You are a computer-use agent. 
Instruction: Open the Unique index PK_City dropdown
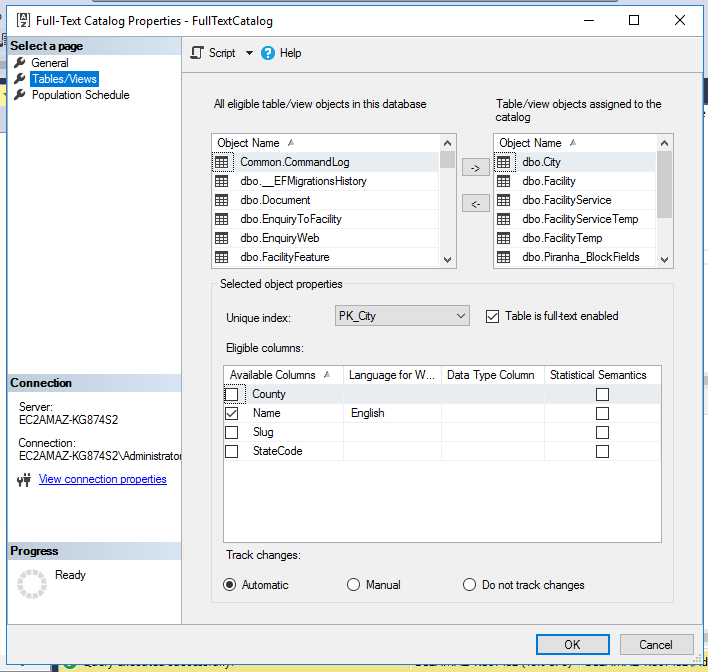tap(402, 316)
